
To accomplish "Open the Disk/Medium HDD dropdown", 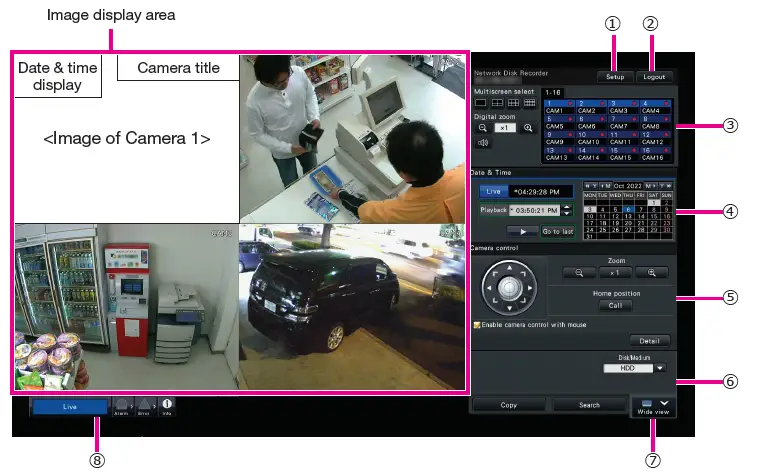I will click(660, 368).
